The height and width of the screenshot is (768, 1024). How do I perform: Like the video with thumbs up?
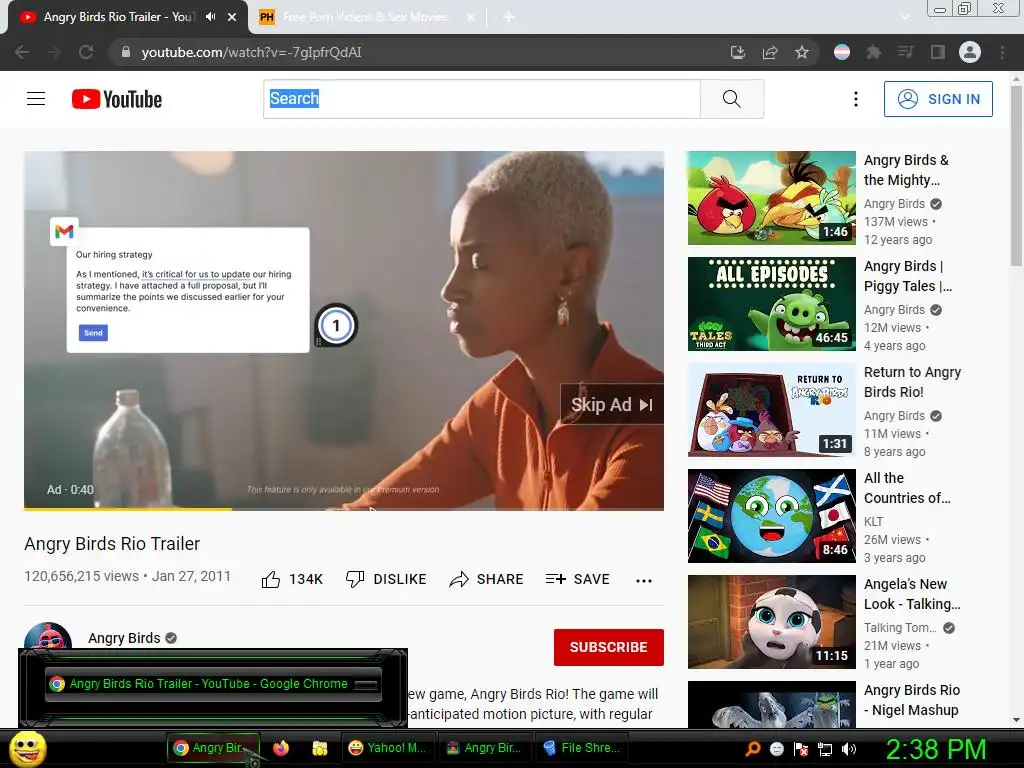292,579
